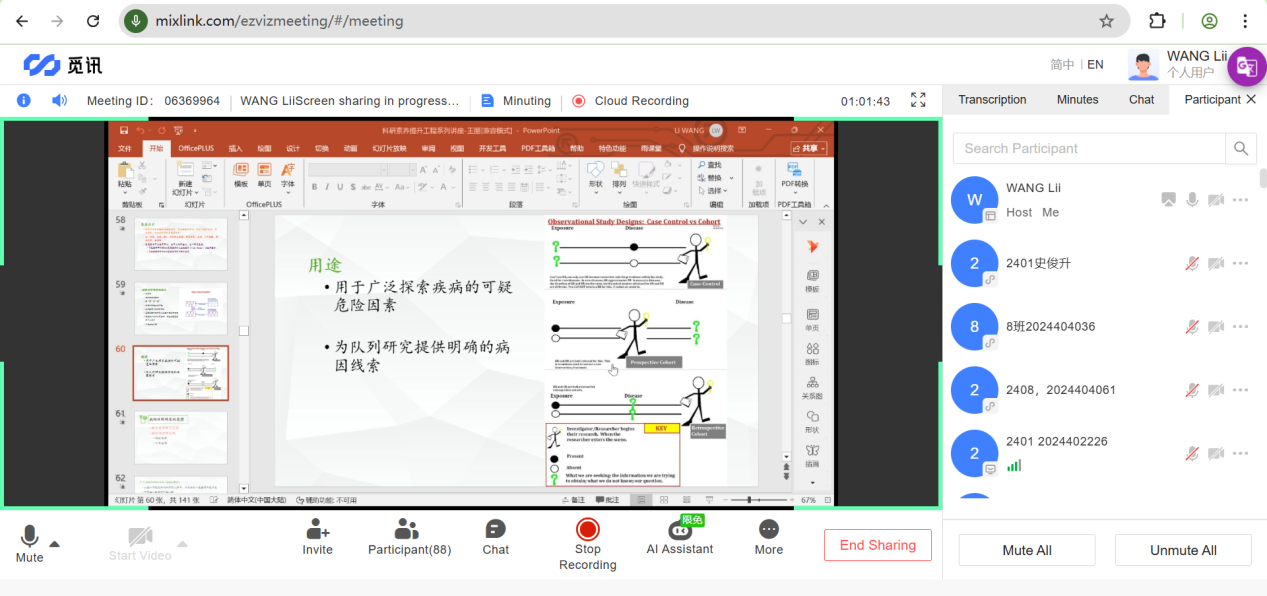The image size is (1267, 596).
Task: Stop Recording the meeting
Action: pos(587,530)
